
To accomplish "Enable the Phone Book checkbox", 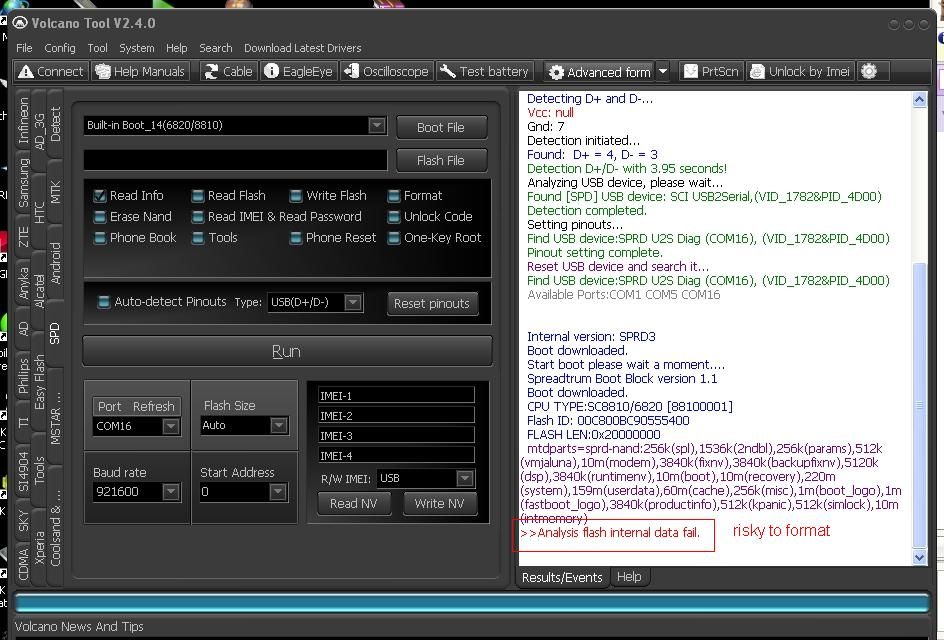I will point(100,238).
